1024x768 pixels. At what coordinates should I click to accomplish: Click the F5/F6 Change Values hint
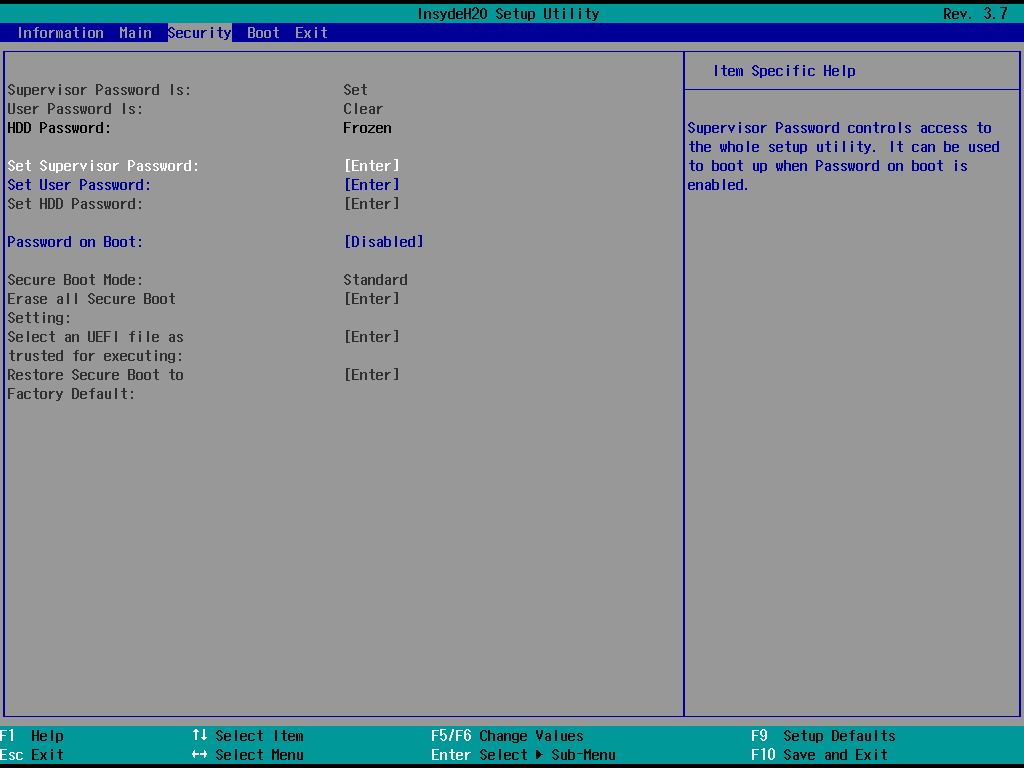(507, 736)
